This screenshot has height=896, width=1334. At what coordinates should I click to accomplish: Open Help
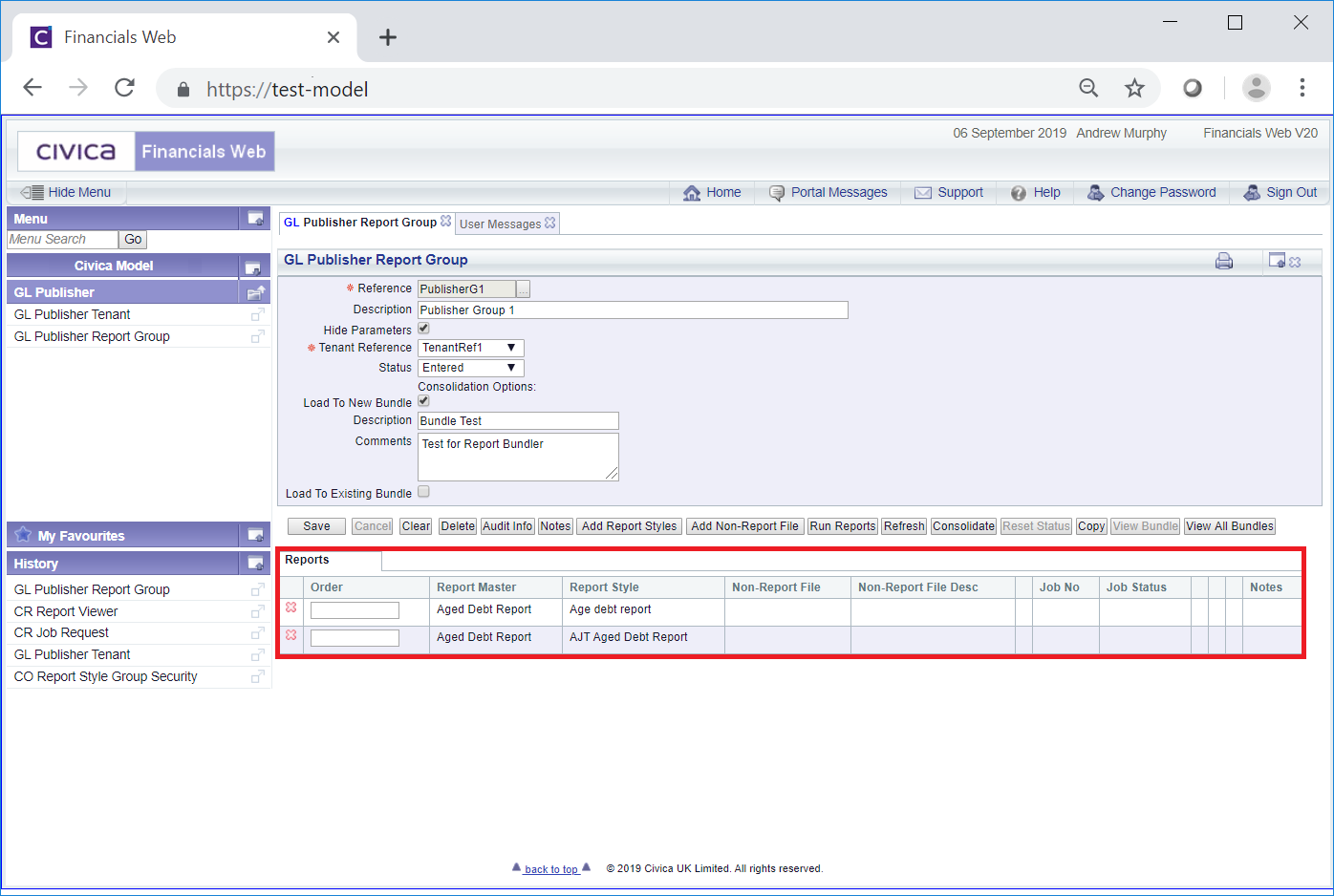[1036, 192]
